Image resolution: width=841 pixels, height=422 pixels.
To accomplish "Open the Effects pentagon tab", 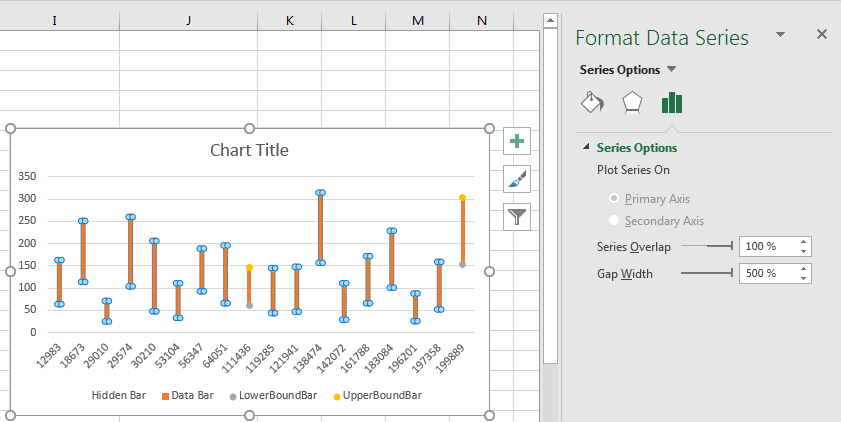I will point(632,102).
